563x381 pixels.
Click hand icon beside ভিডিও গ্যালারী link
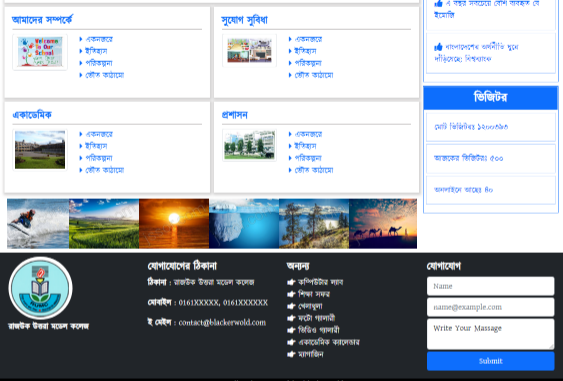point(291,330)
